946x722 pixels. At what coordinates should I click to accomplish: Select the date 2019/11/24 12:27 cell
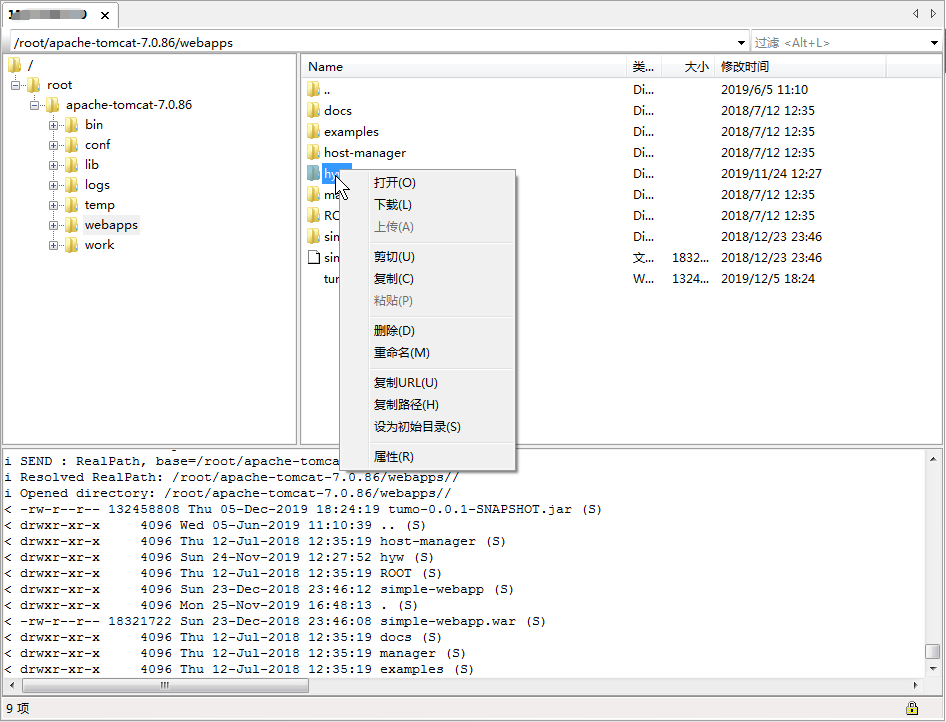[x=771, y=174]
